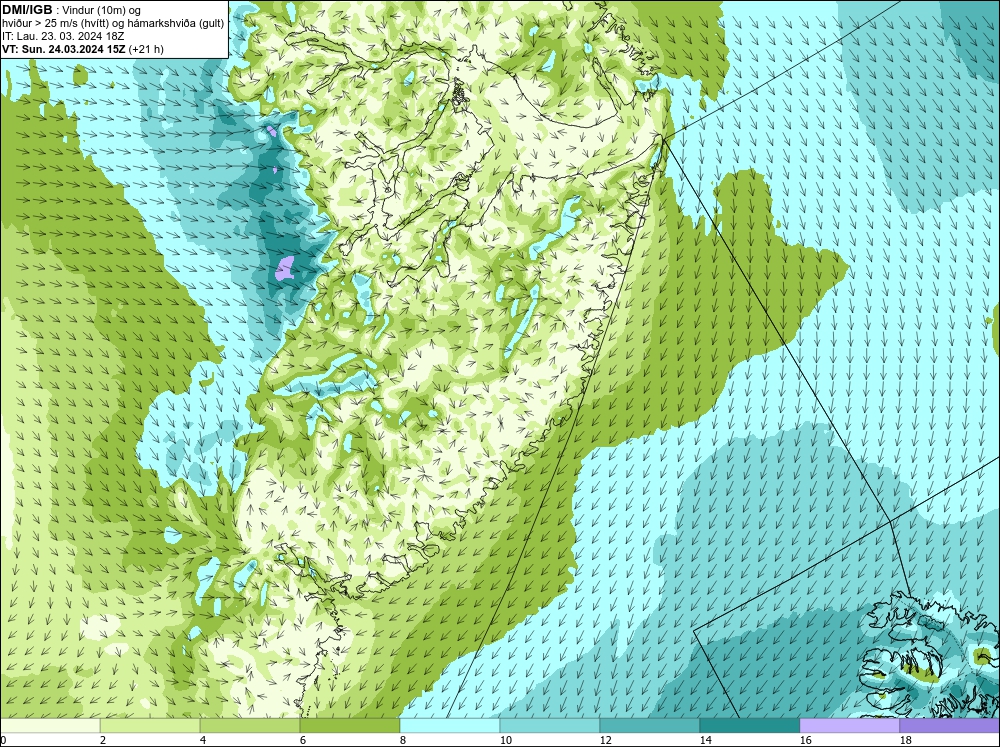Click the legend value label '16'
The image size is (1000, 747).
[806, 740]
